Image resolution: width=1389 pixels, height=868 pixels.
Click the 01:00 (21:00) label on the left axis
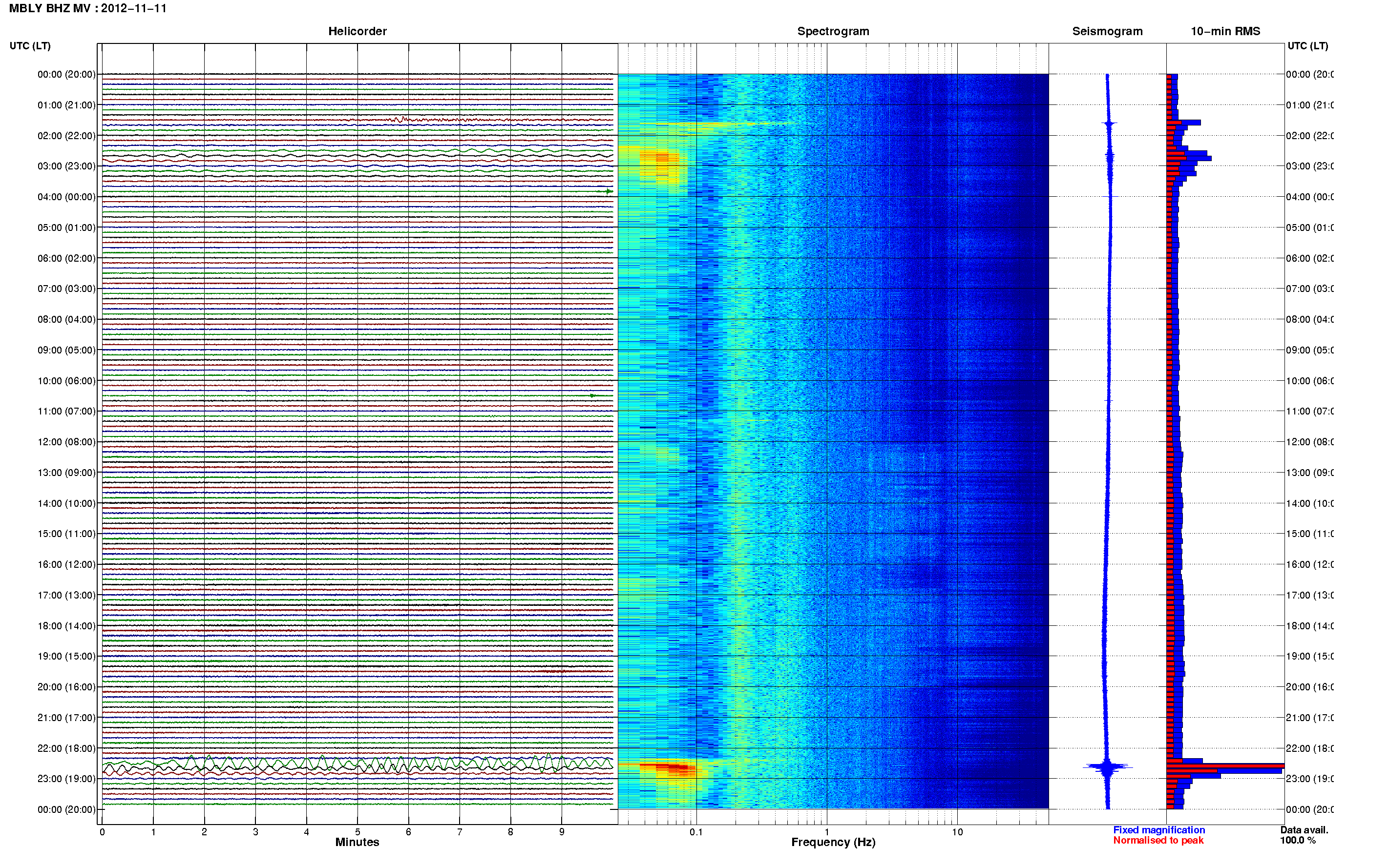tap(66, 105)
